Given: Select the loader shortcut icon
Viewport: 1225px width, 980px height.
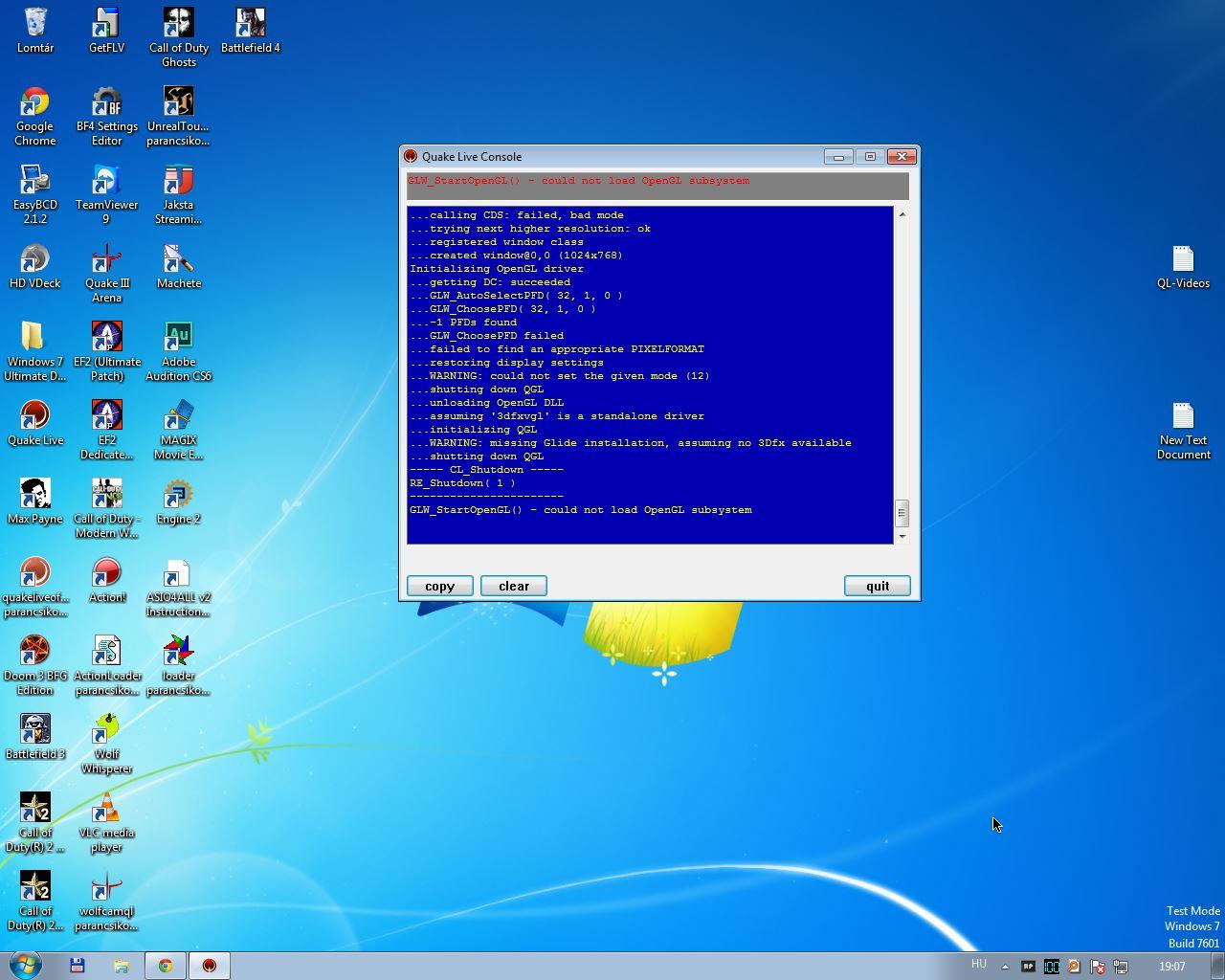Looking at the screenshot, I should pyautogui.click(x=179, y=666).
